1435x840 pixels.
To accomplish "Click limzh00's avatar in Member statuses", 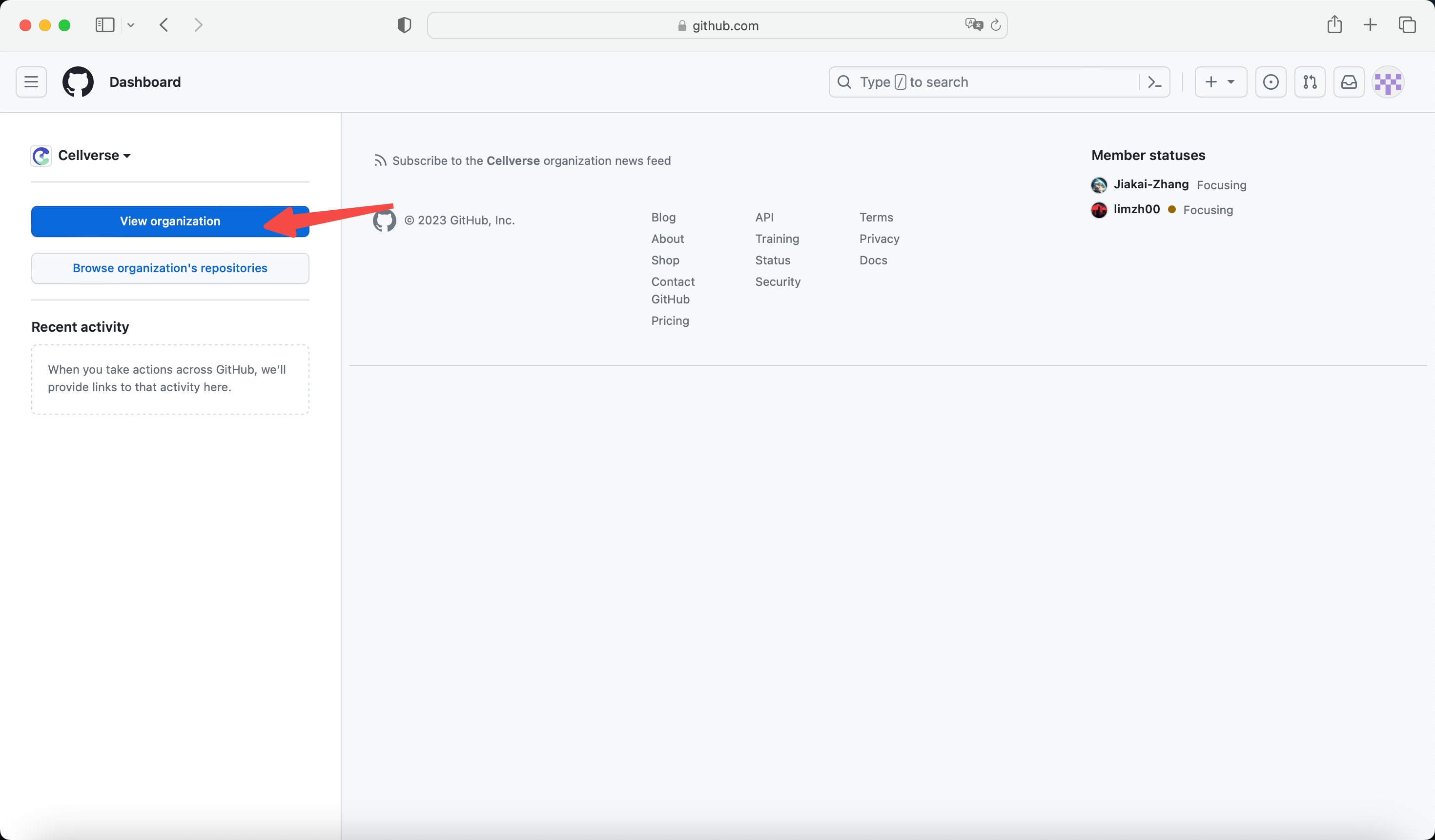I will click(1099, 210).
